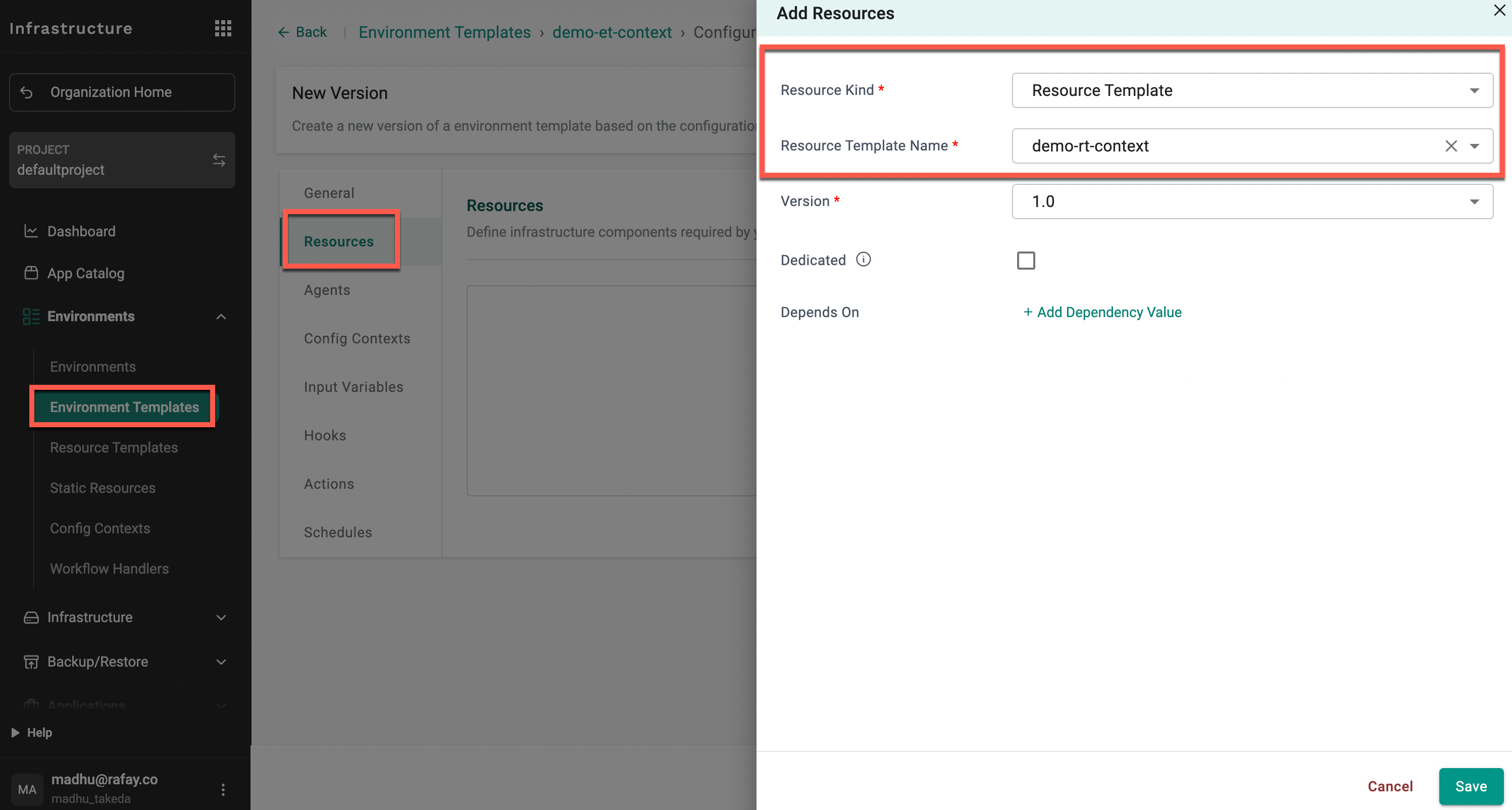Save the added resource

coord(1470,786)
